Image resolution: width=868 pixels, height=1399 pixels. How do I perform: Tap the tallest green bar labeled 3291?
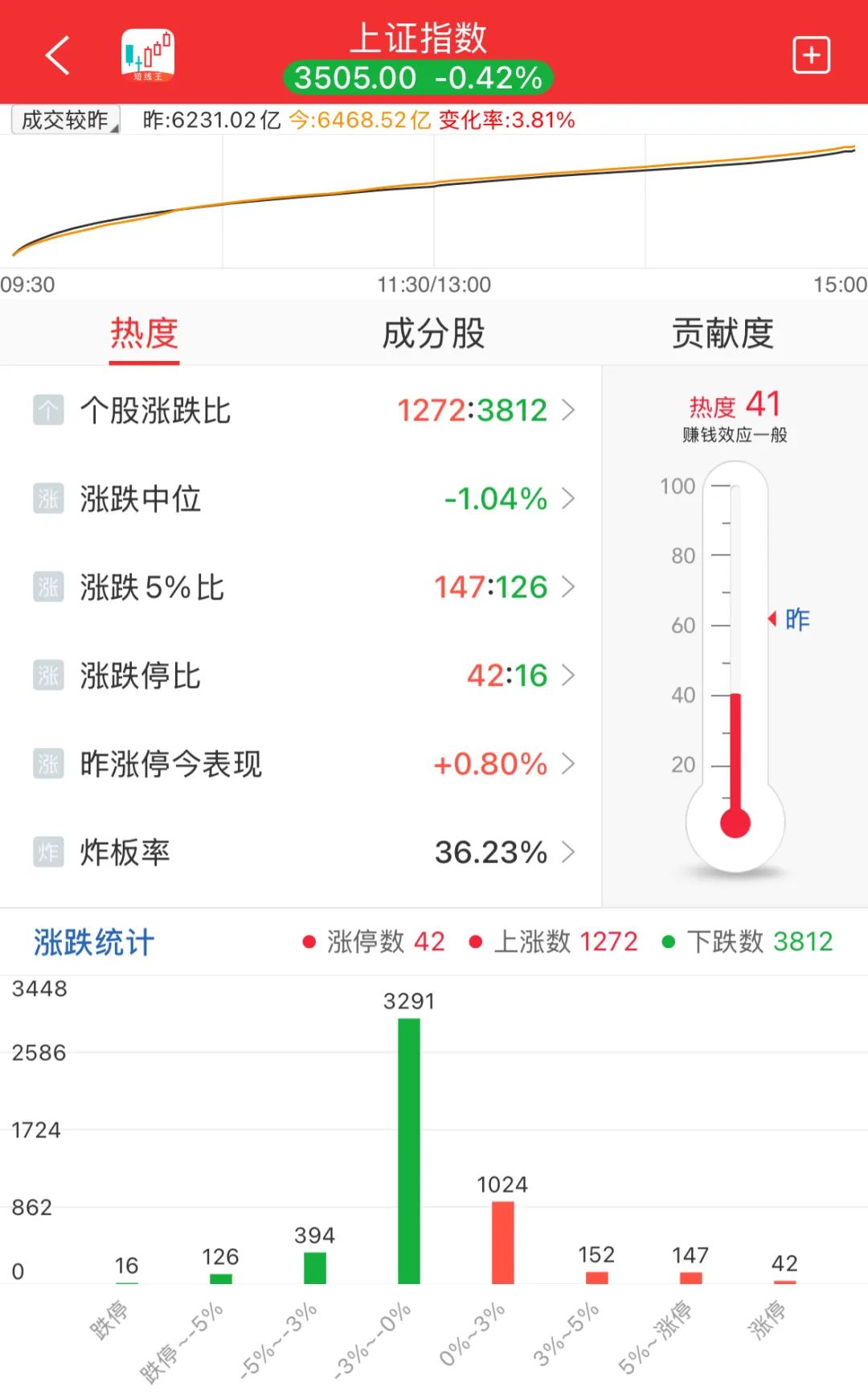[409, 1151]
